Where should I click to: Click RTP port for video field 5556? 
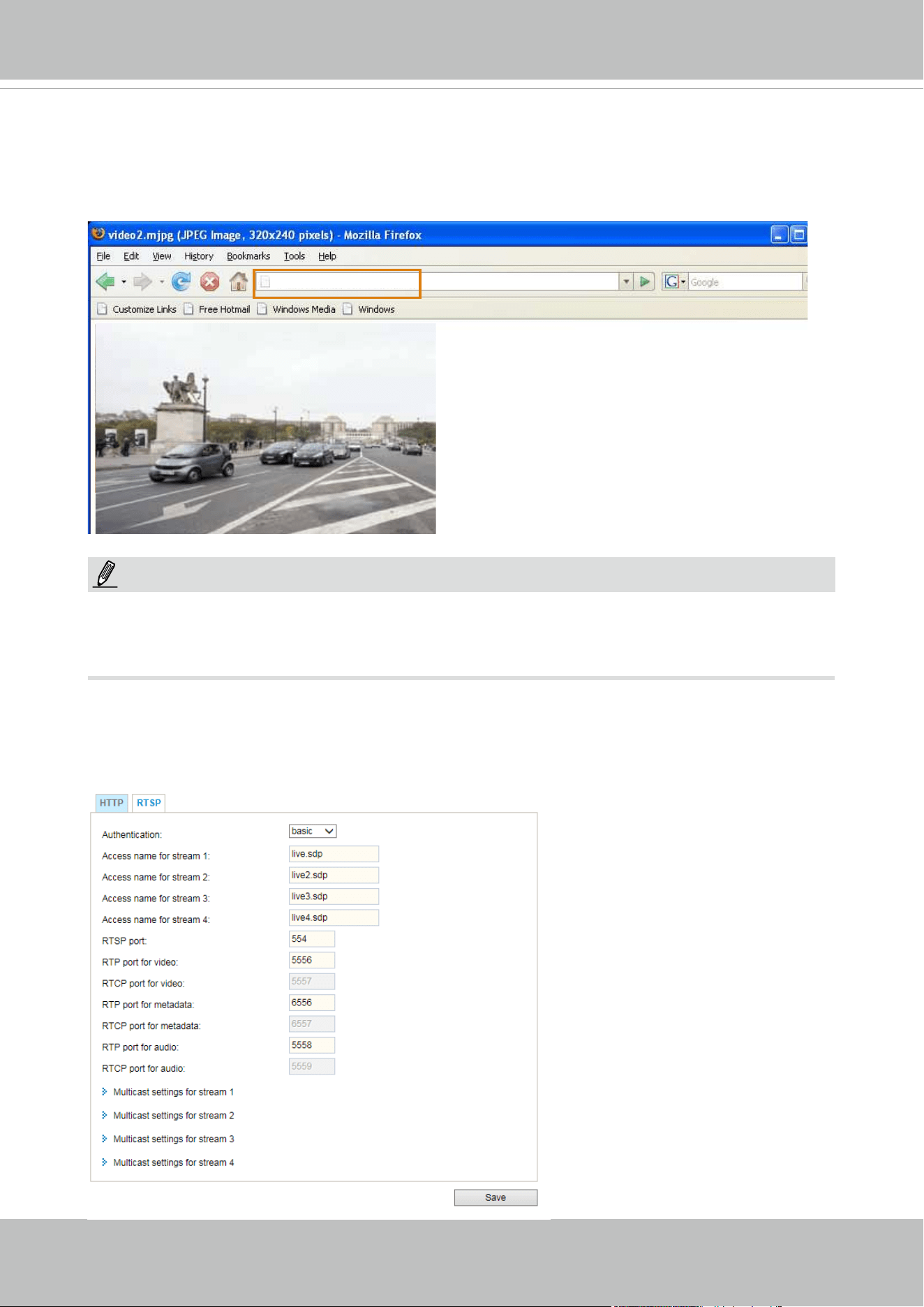tap(312, 960)
